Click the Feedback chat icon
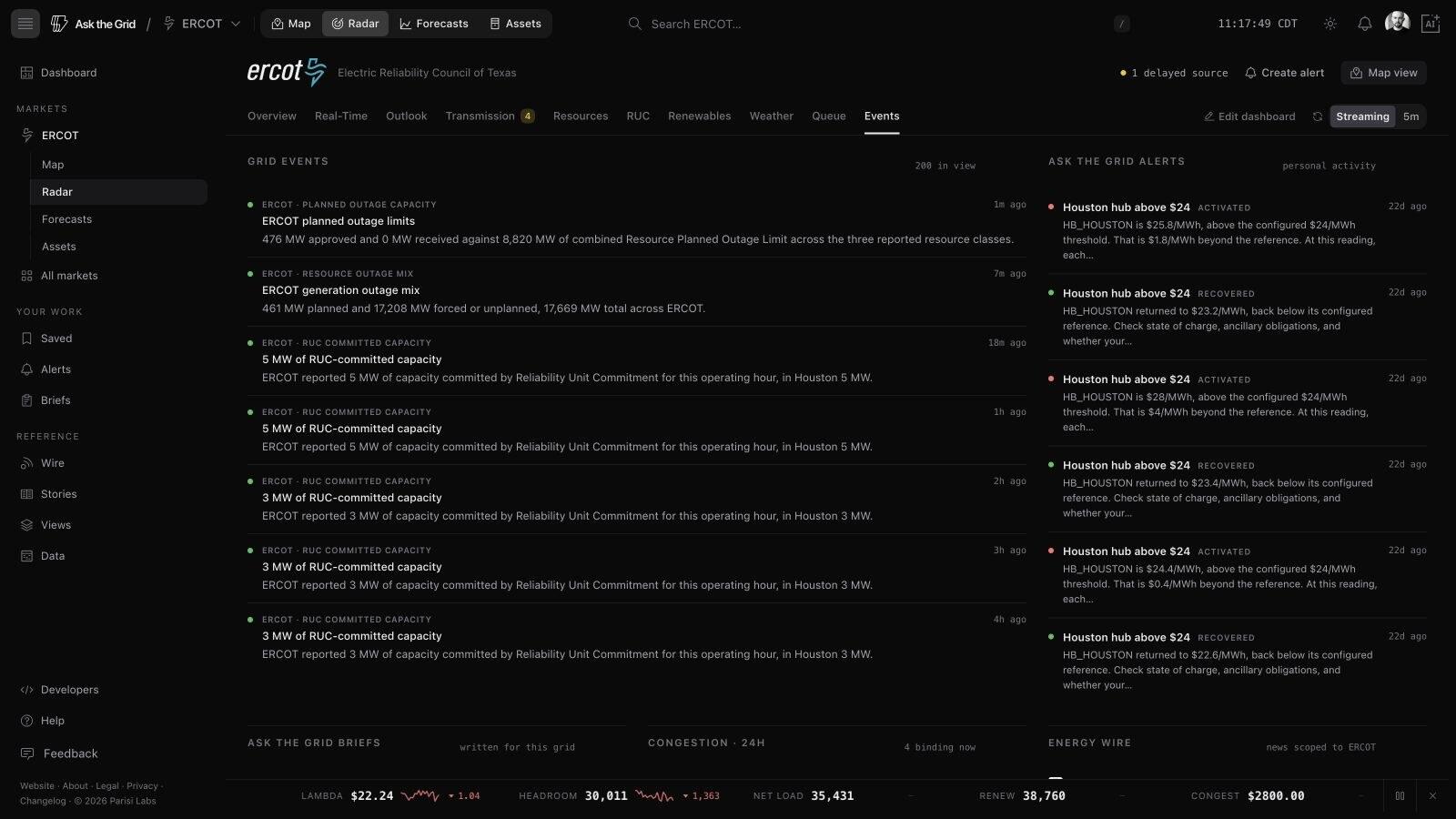Image resolution: width=1456 pixels, height=819 pixels. (x=27, y=753)
